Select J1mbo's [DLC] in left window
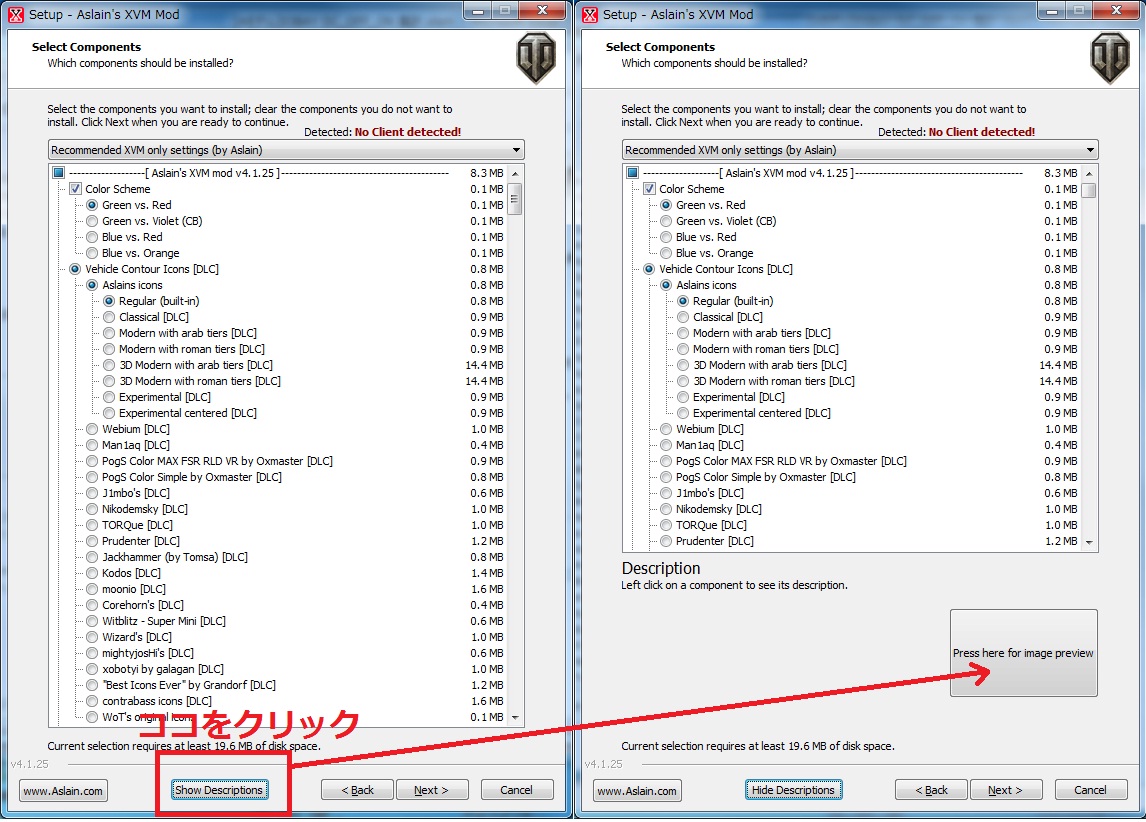This screenshot has width=1146, height=822. [x=92, y=493]
